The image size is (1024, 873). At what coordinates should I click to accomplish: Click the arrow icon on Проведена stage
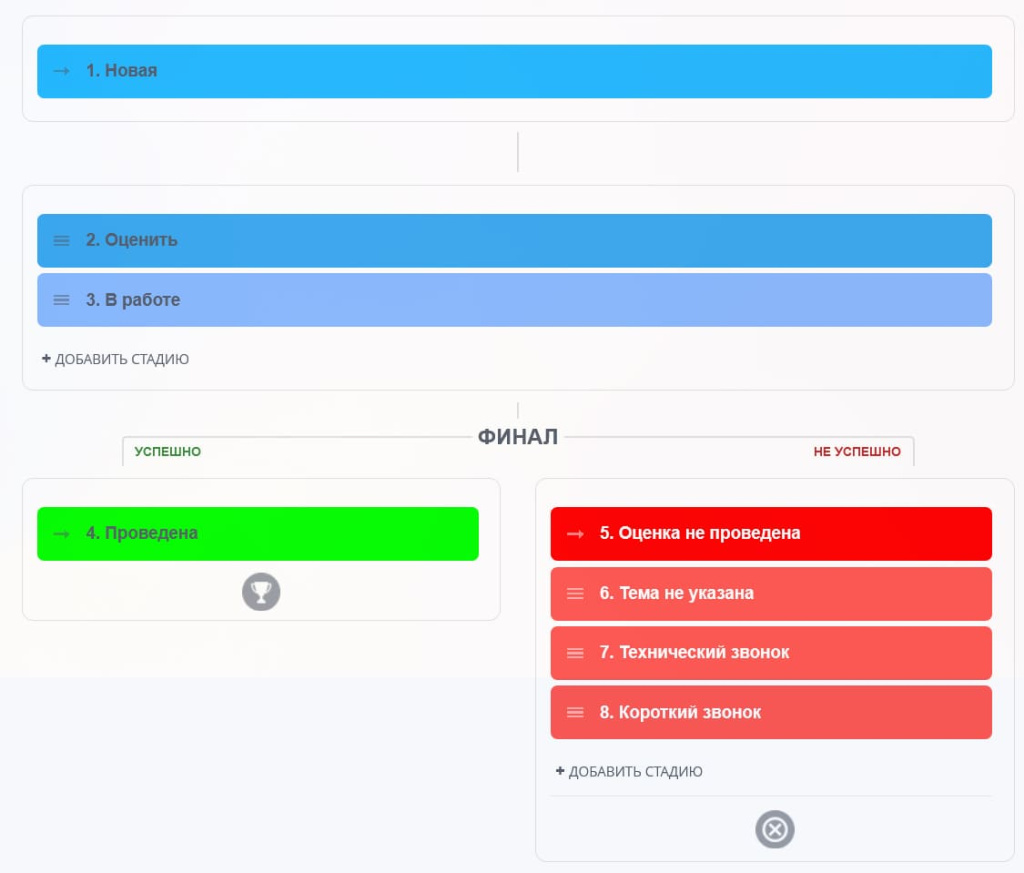(x=61, y=534)
